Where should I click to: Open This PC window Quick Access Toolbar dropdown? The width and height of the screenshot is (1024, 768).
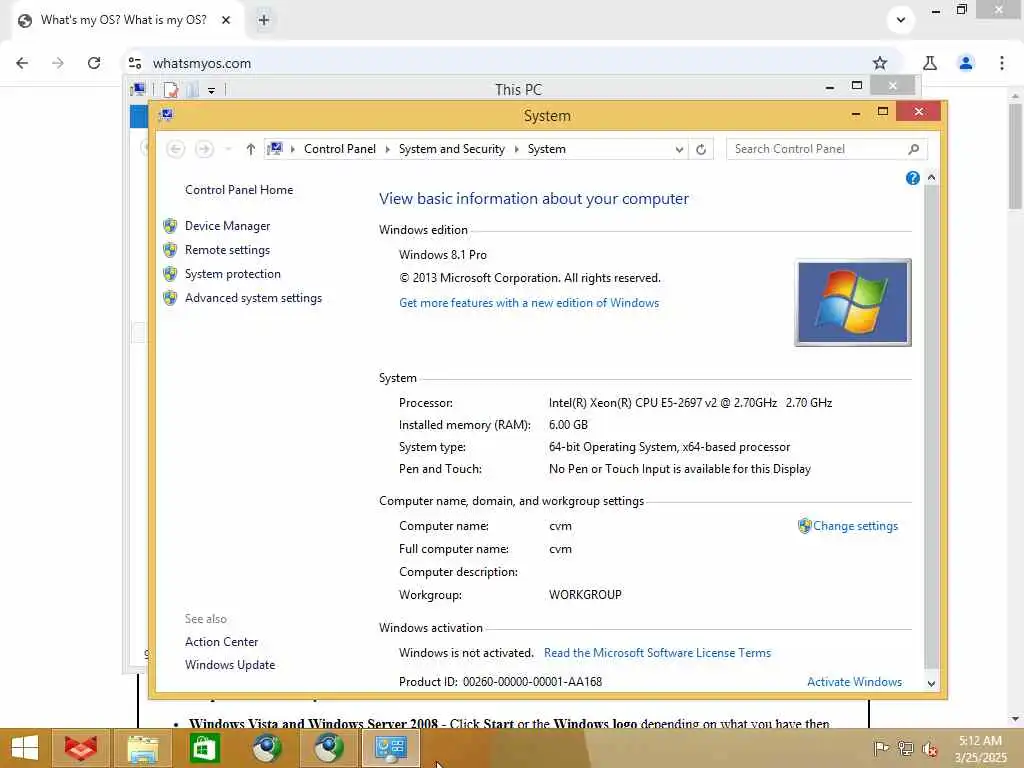pos(212,90)
